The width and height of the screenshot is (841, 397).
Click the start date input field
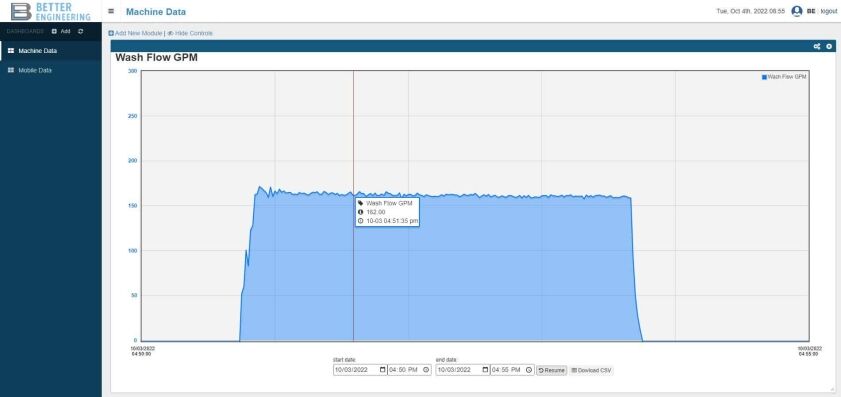click(x=360, y=370)
